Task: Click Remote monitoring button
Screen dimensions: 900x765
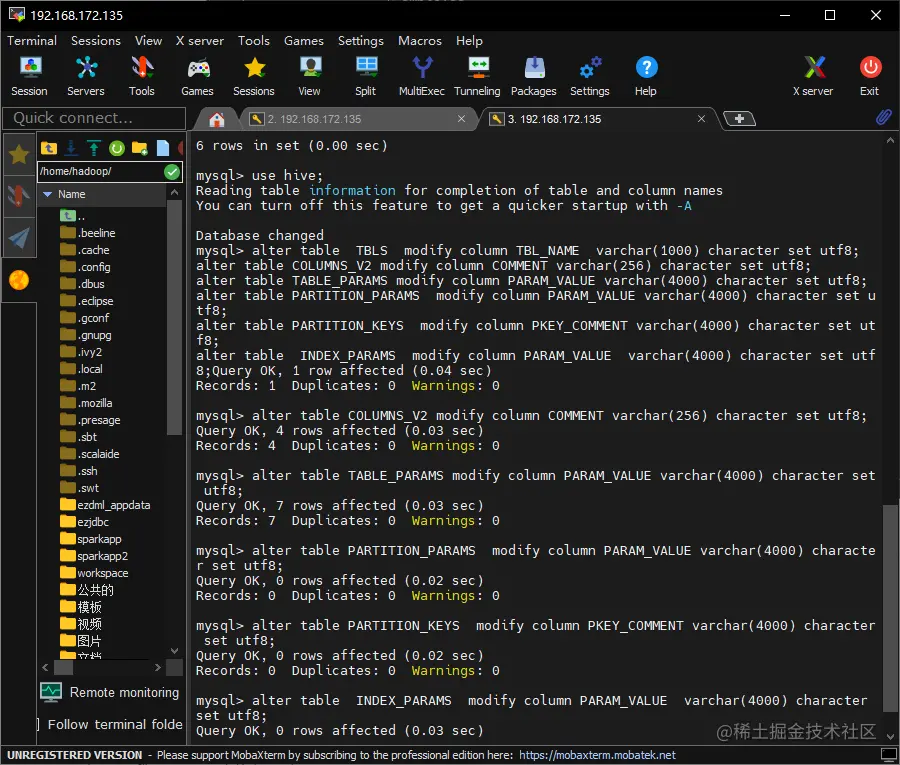Action: point(110,693)
